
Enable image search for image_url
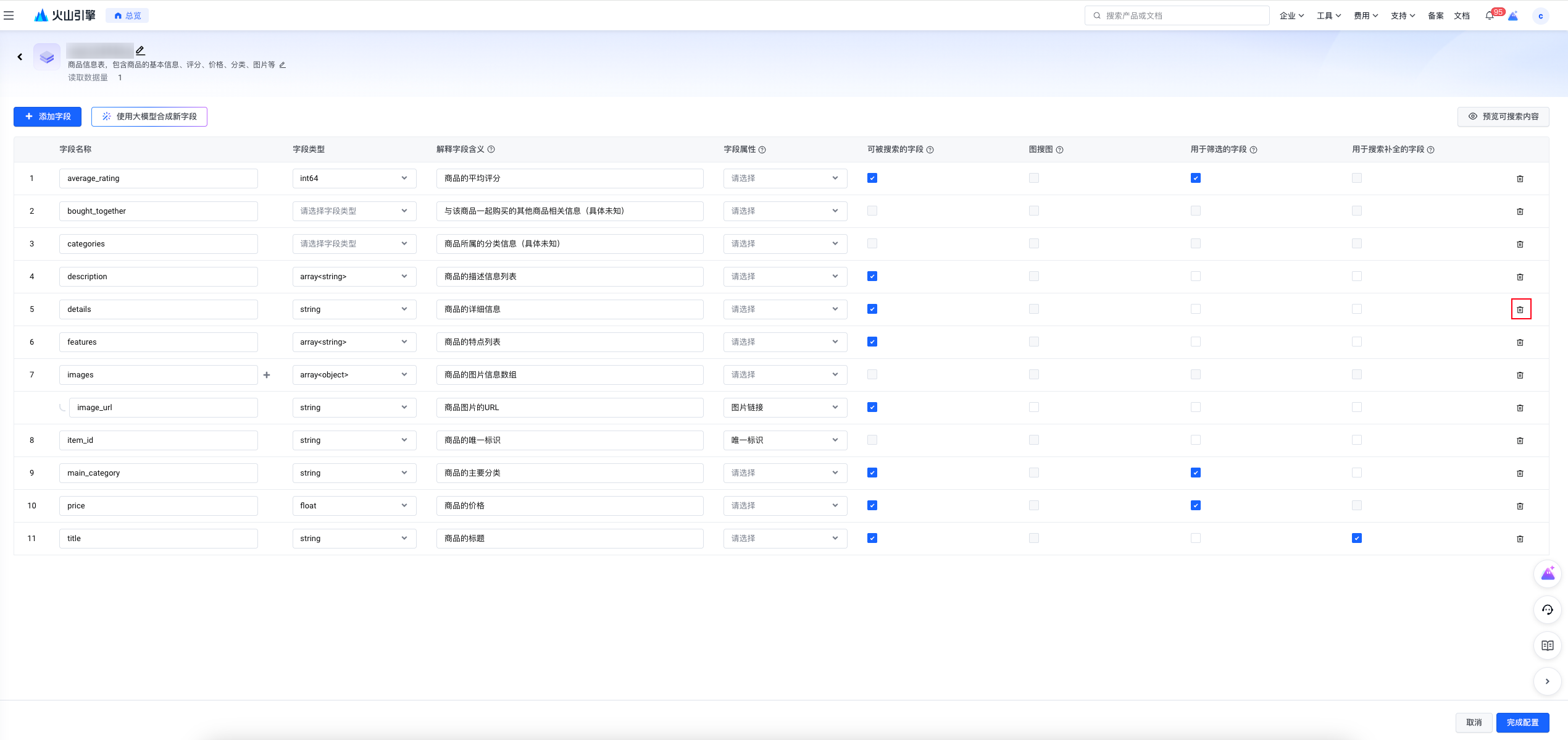coord(1034,407)
